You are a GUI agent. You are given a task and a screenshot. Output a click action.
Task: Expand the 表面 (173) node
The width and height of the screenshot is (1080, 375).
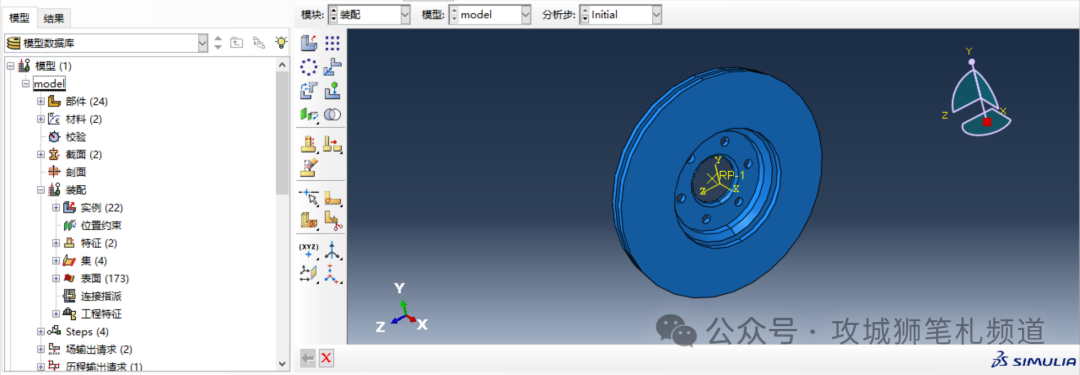click(56, 278)
